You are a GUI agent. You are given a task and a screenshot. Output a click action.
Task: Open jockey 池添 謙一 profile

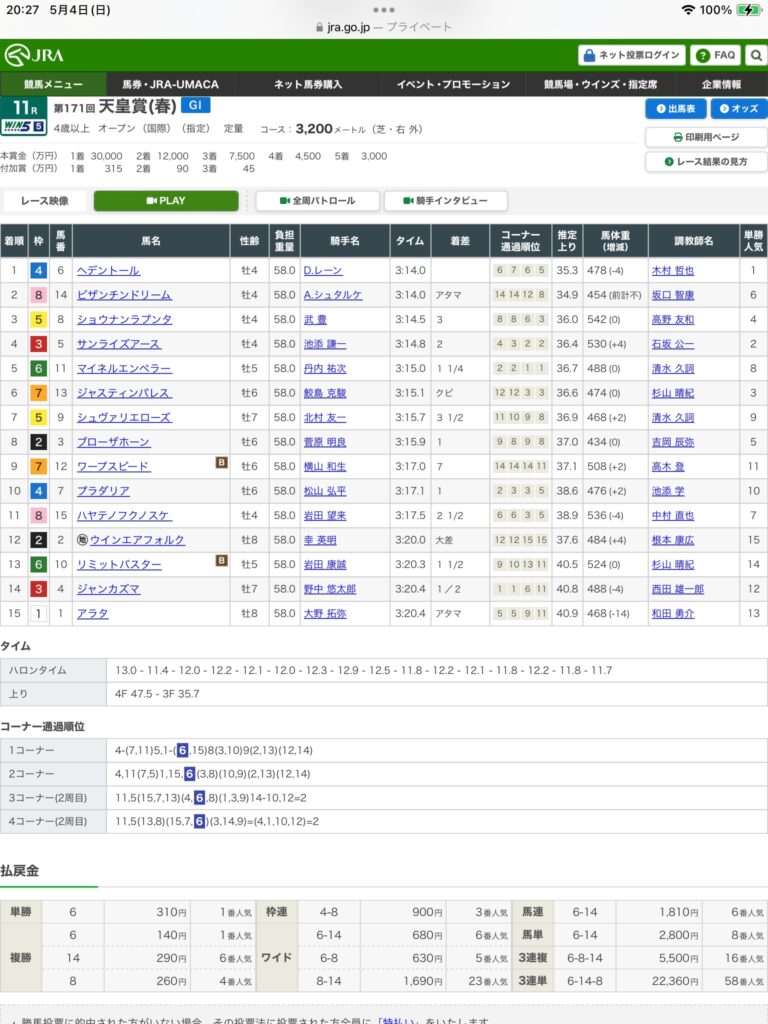pos(325,344)
